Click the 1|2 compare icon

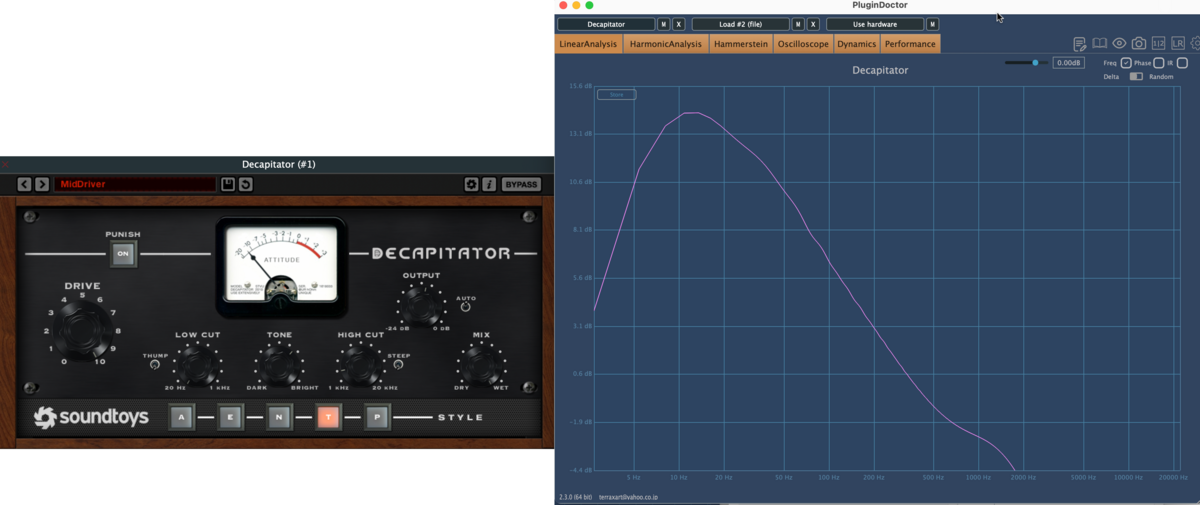pos(1158,44)
